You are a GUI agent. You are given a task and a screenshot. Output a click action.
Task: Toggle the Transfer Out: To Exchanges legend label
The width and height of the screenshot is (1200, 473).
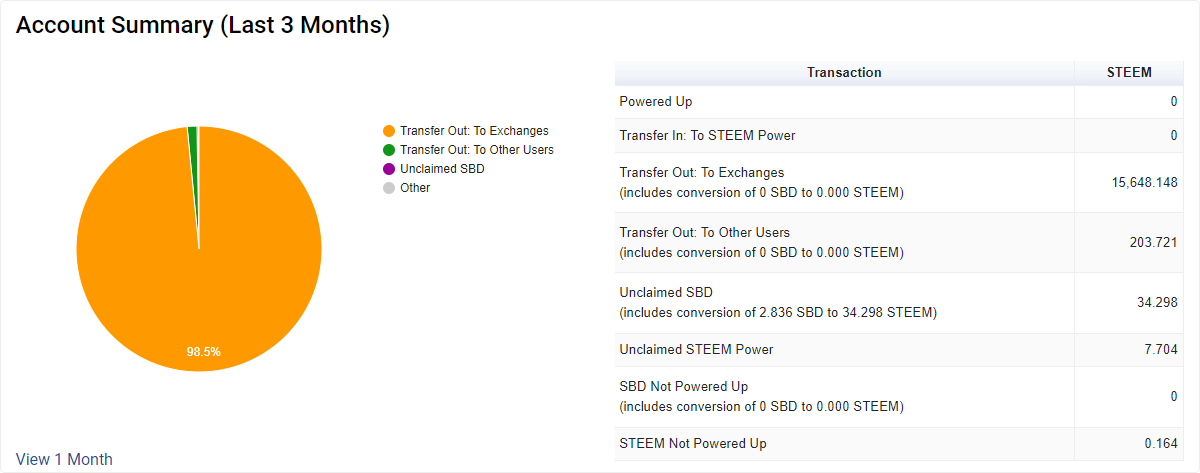(474, 131)
